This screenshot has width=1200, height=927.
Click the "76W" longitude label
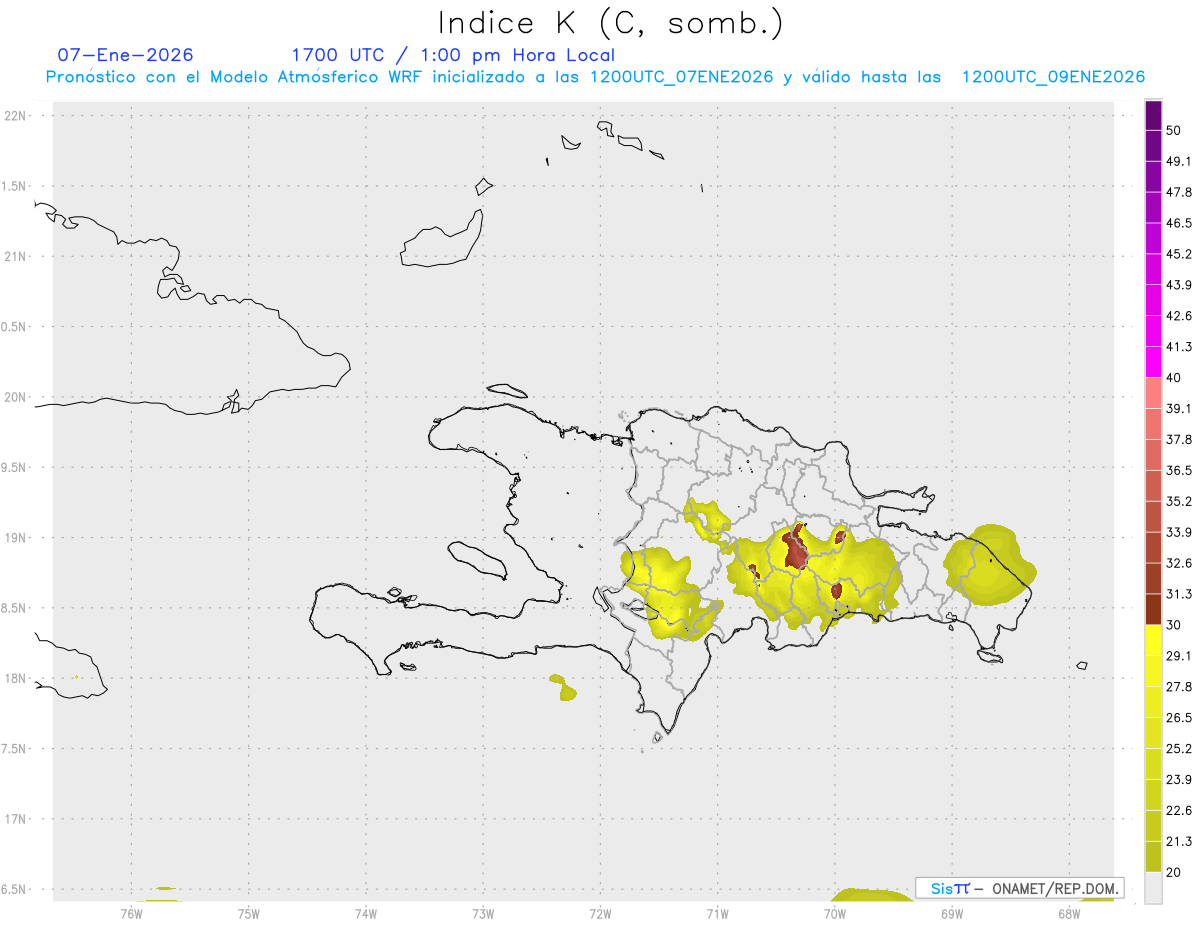pyautogui.click(x=131, y=913)
